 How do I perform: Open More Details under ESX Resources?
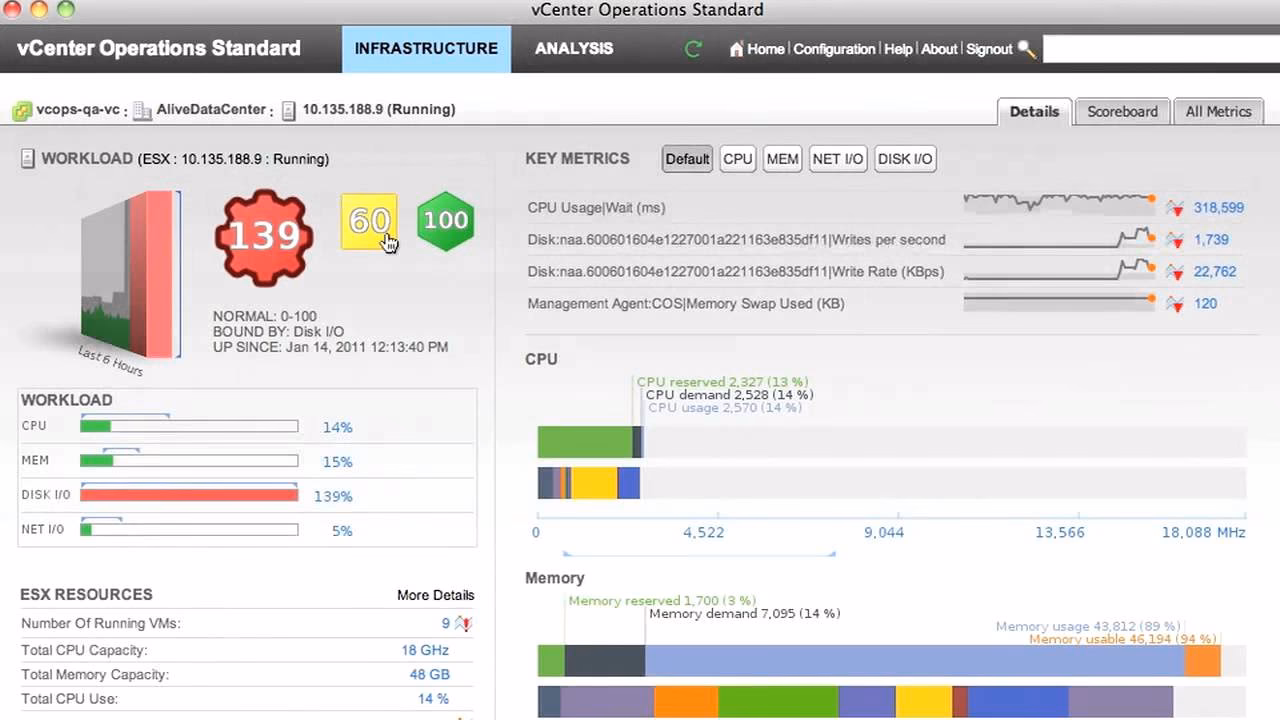pos(435,594)
